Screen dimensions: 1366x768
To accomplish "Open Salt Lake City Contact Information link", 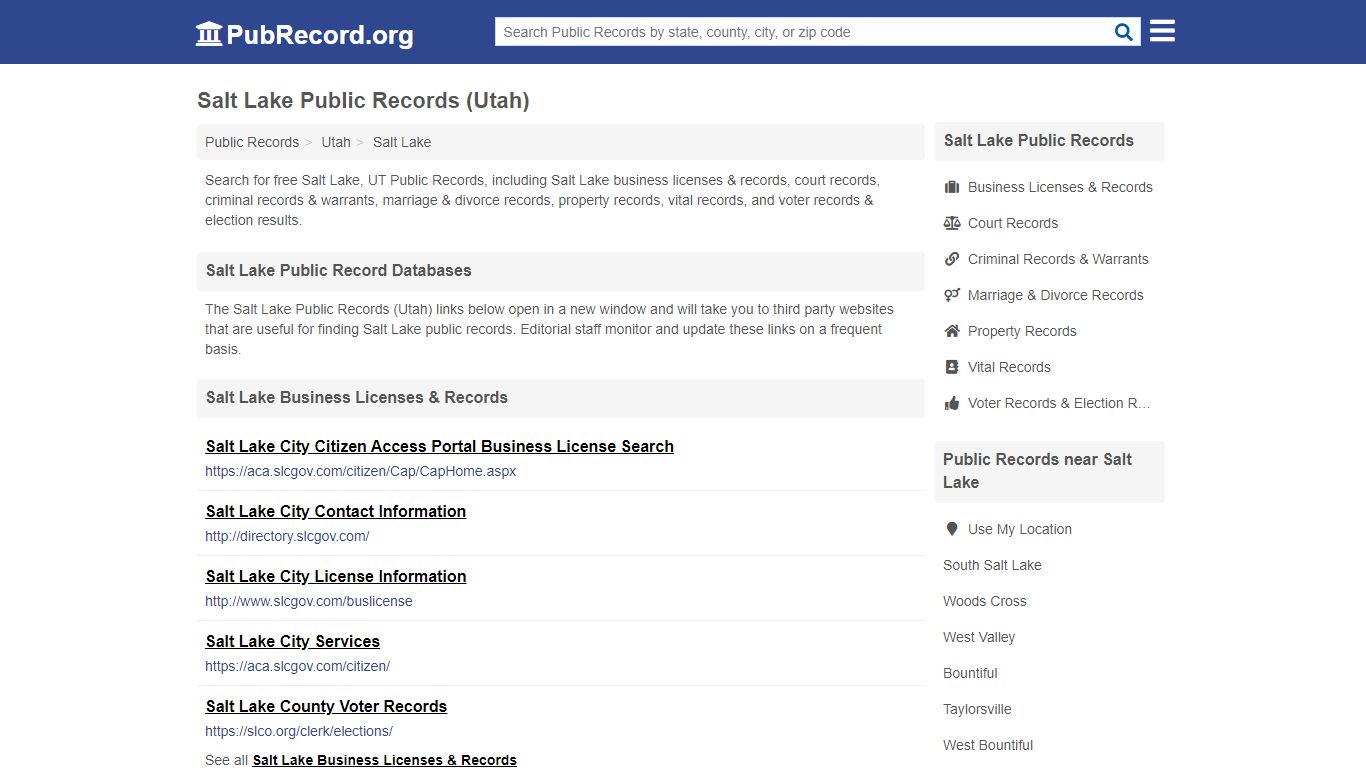I will [x=336, y=511].
